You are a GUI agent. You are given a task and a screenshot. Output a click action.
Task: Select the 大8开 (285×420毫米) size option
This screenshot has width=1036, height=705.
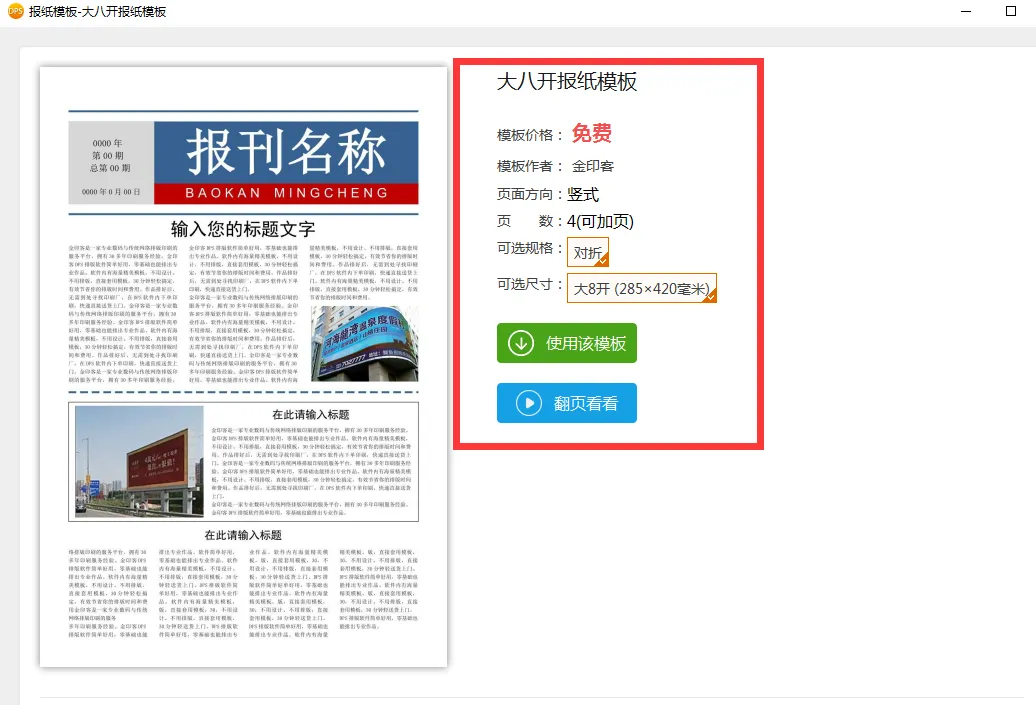pyautogui.click(x=642, y=289)
